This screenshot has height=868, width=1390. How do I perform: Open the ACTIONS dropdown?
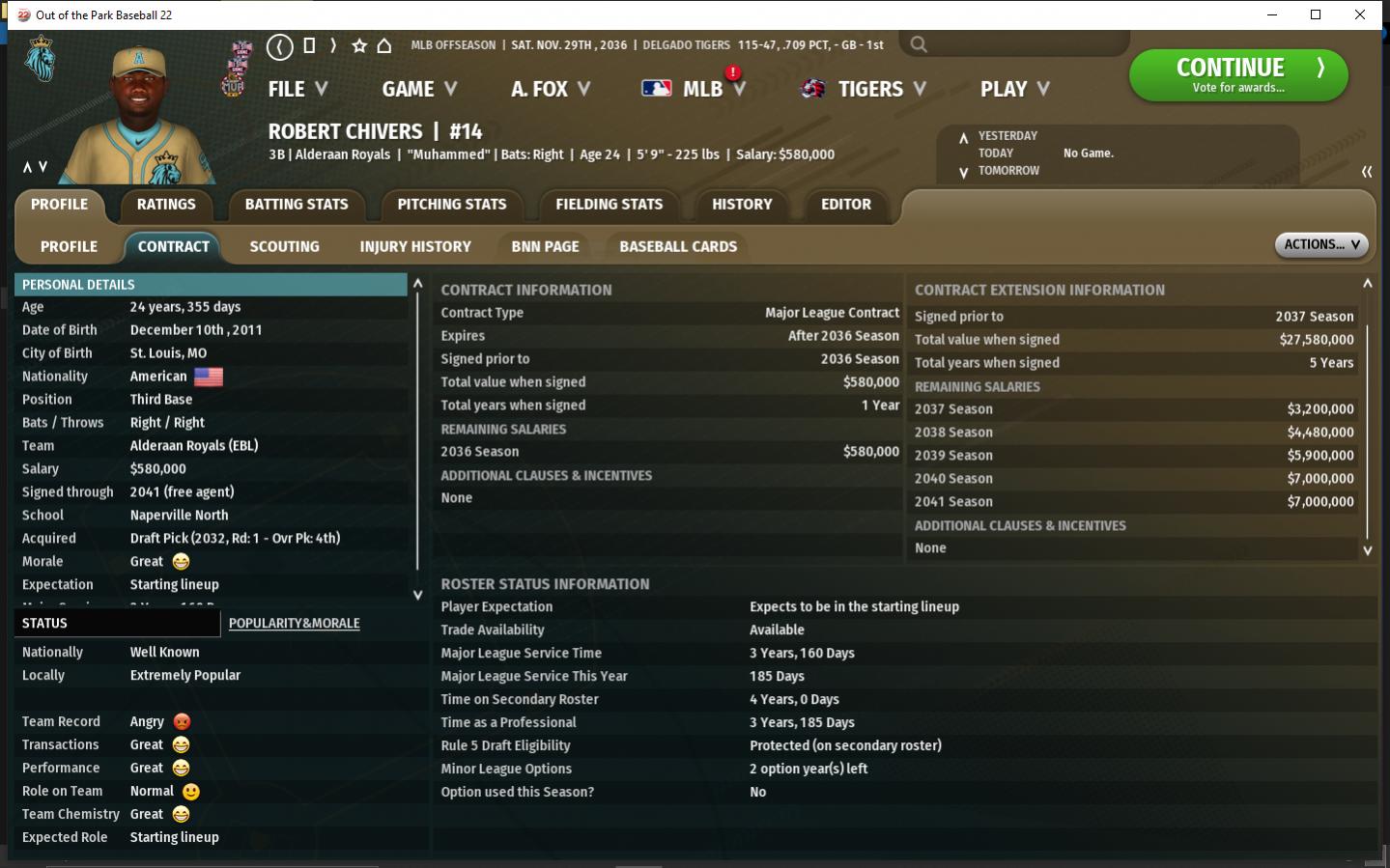(x=1320, y=245)
